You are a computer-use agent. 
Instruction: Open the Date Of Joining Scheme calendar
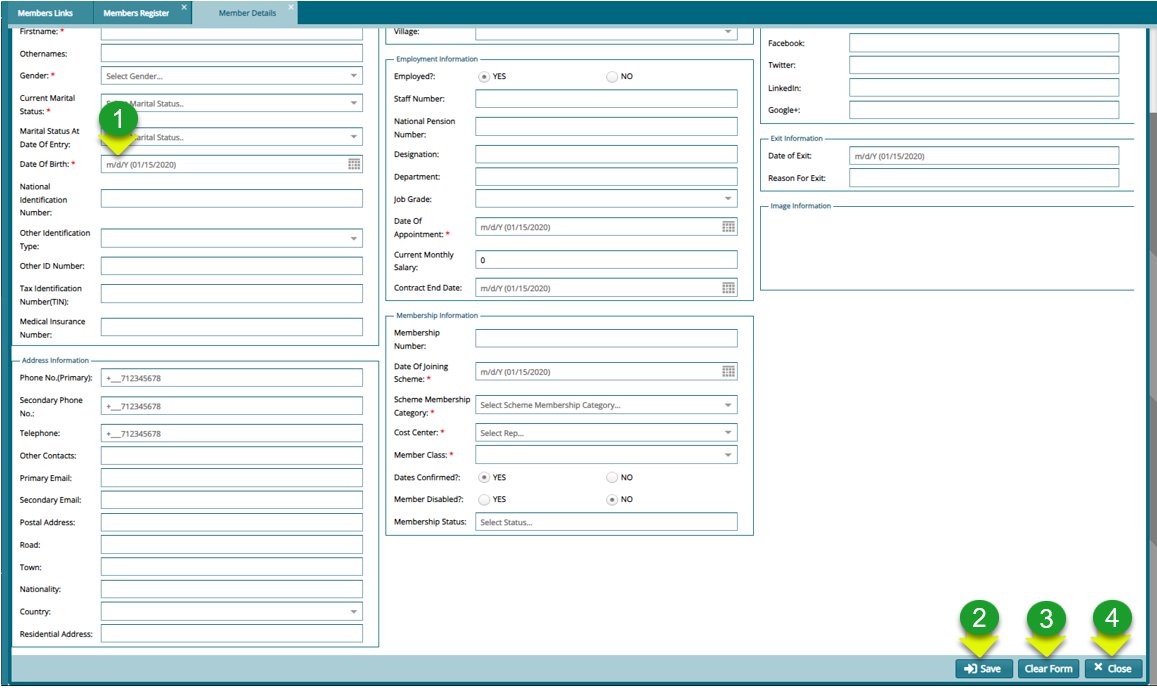pos(729,372)
